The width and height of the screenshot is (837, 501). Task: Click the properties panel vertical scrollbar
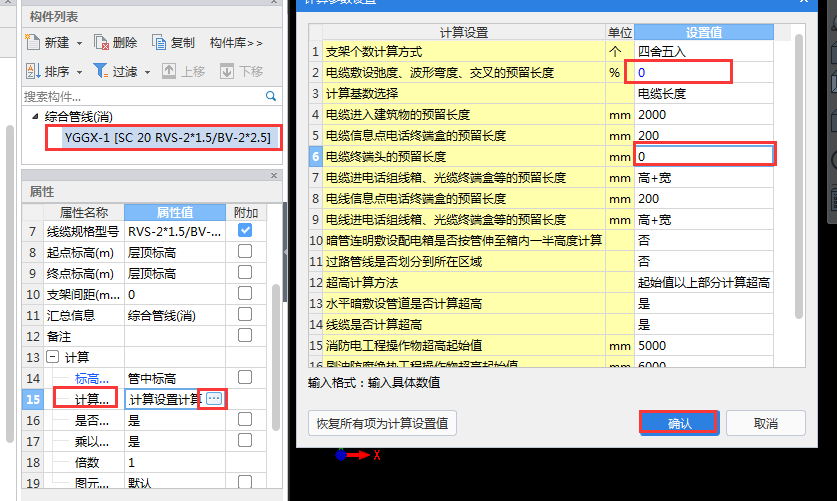pyautogui.click(x=276, y=357)
